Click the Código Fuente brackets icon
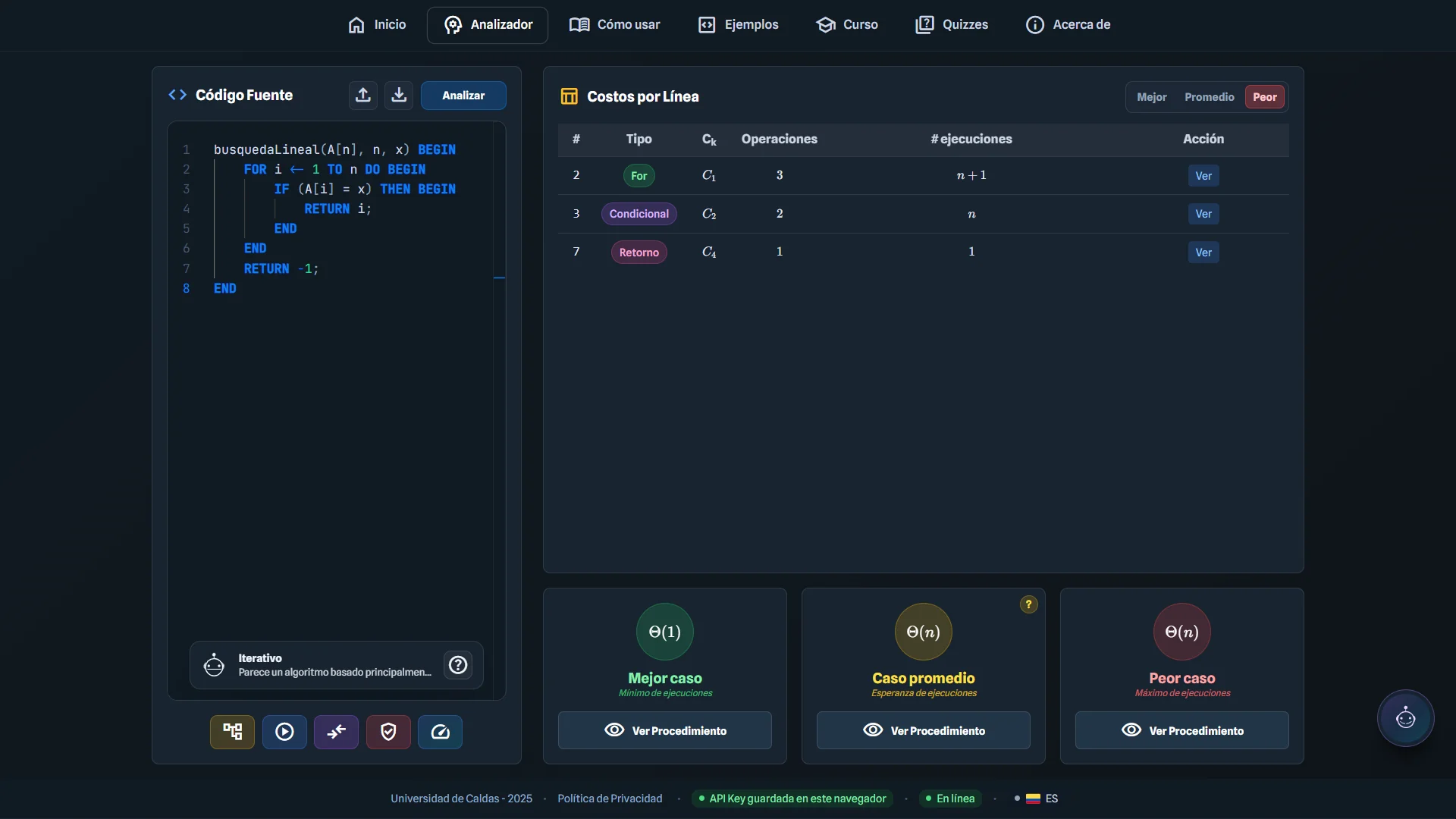The image size is (1456, 819). tap(177, 95)
